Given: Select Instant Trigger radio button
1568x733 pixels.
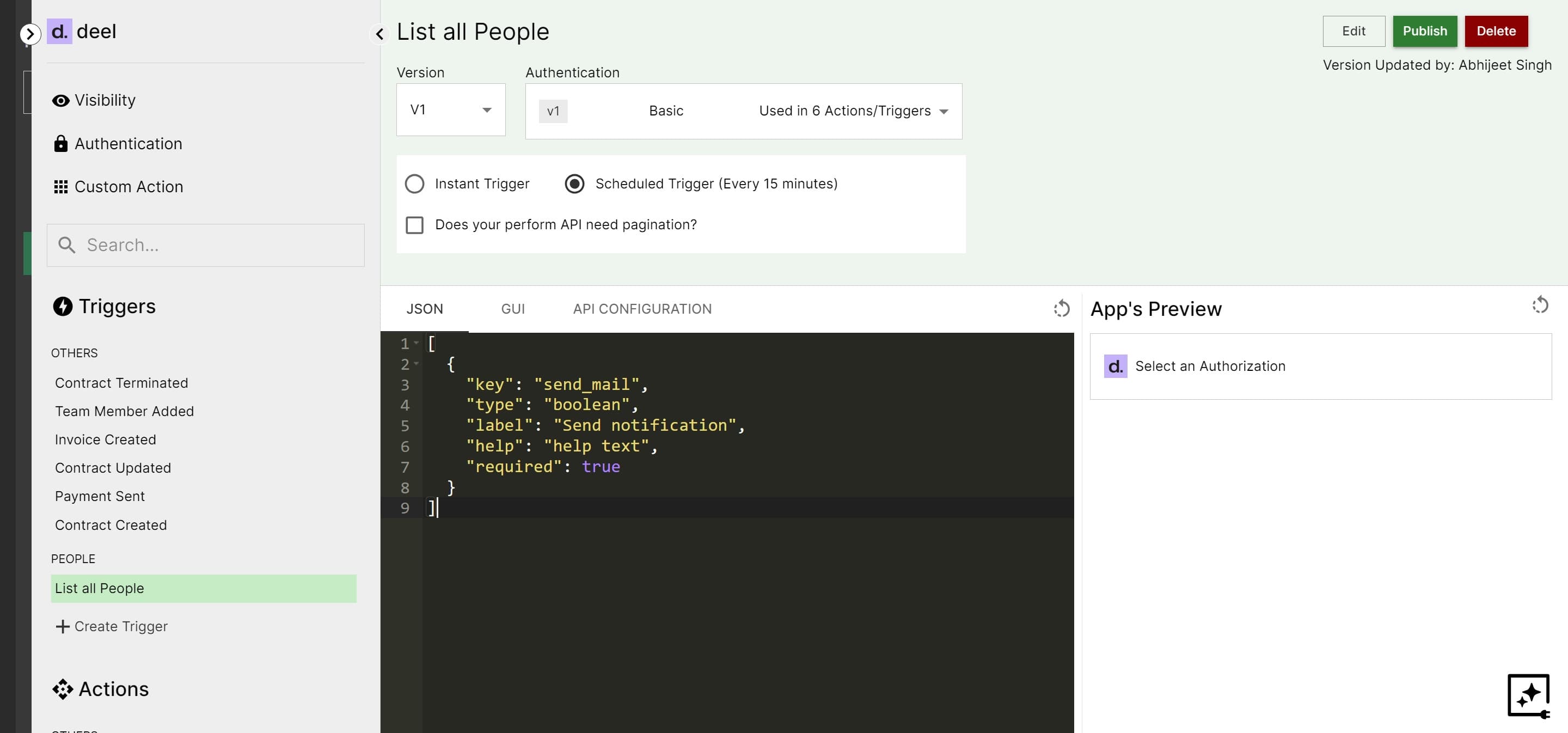Looking at the screenshot, I should pos(414,184).
